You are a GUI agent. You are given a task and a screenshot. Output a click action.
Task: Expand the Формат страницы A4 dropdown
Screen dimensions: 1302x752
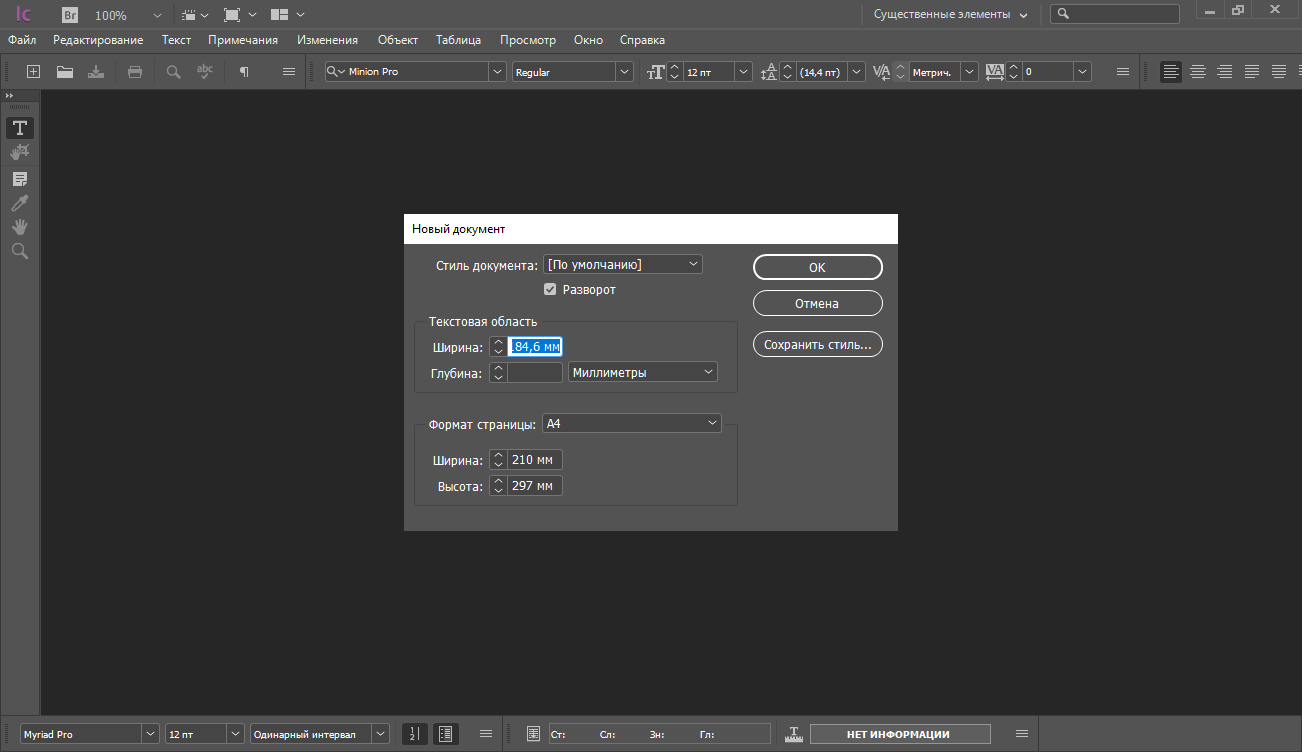coord(631,424)
